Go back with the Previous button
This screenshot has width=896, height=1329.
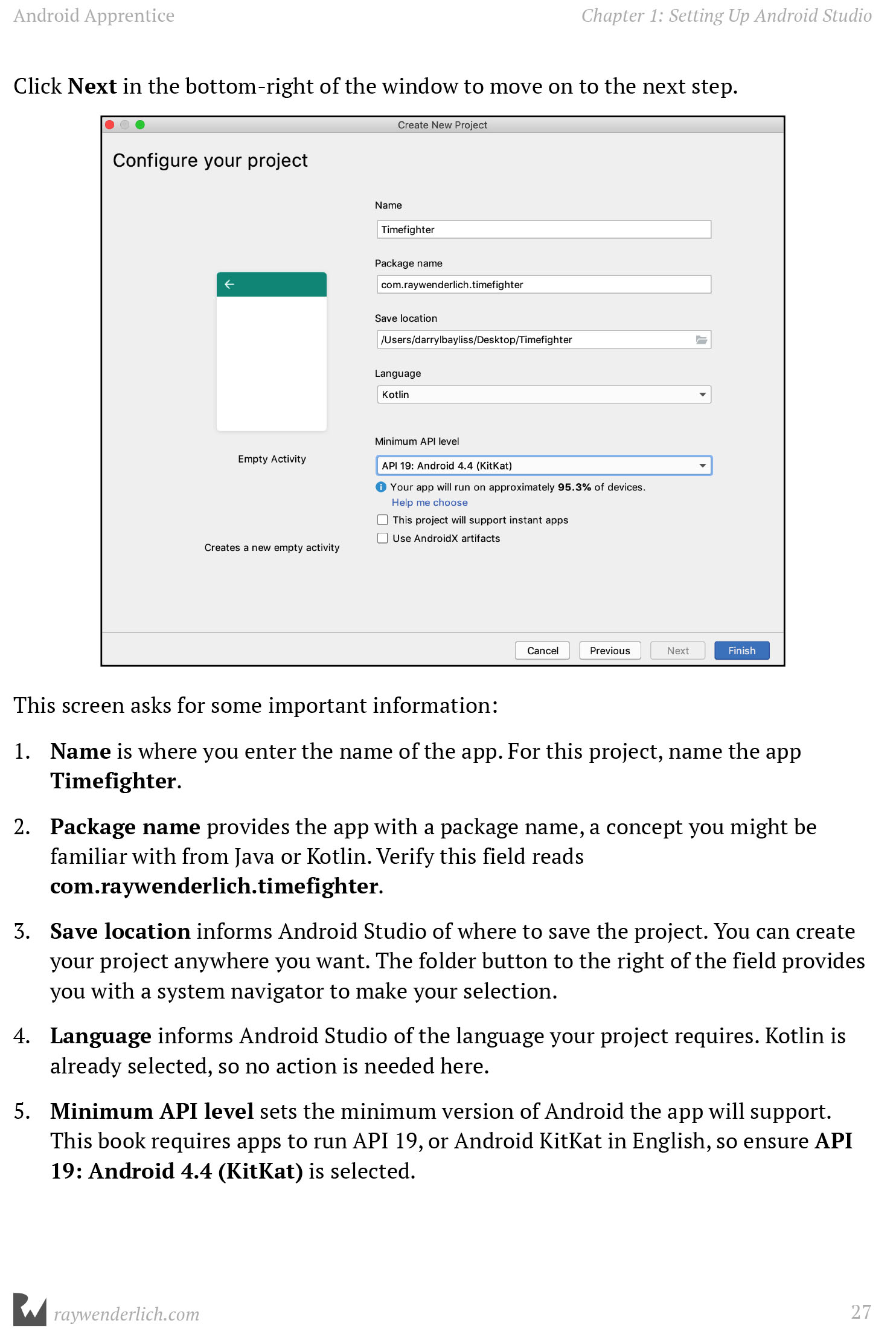coord(610,651)
